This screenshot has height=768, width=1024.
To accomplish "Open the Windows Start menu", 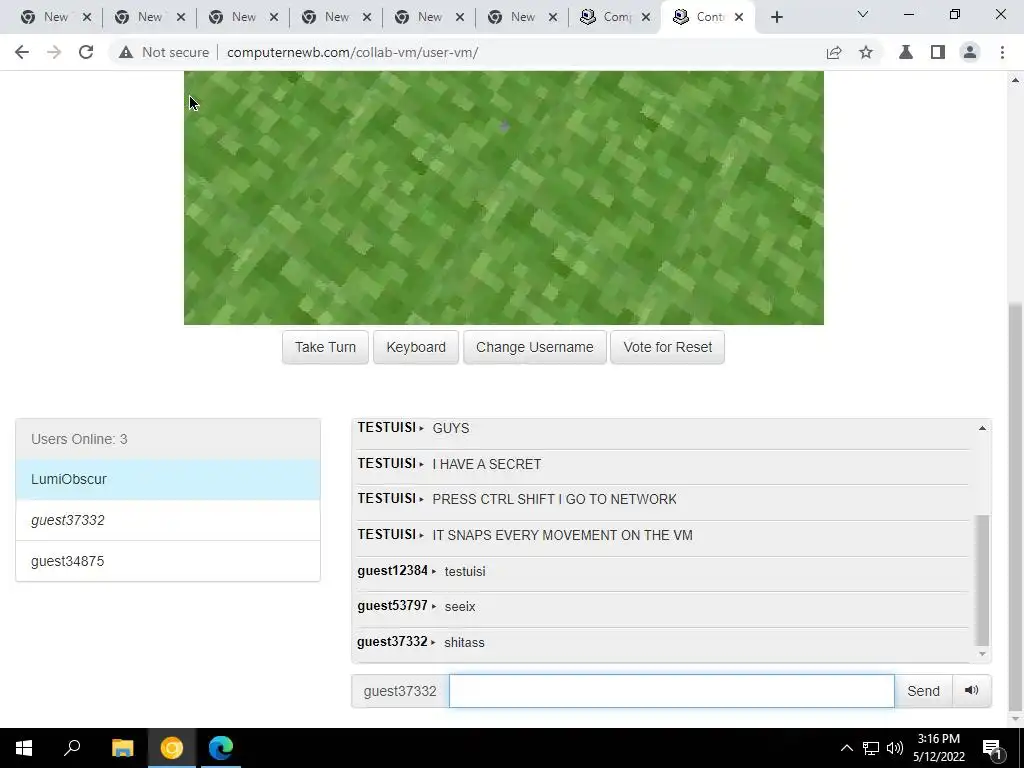I will pyautogui.click(x=24, y=748).
